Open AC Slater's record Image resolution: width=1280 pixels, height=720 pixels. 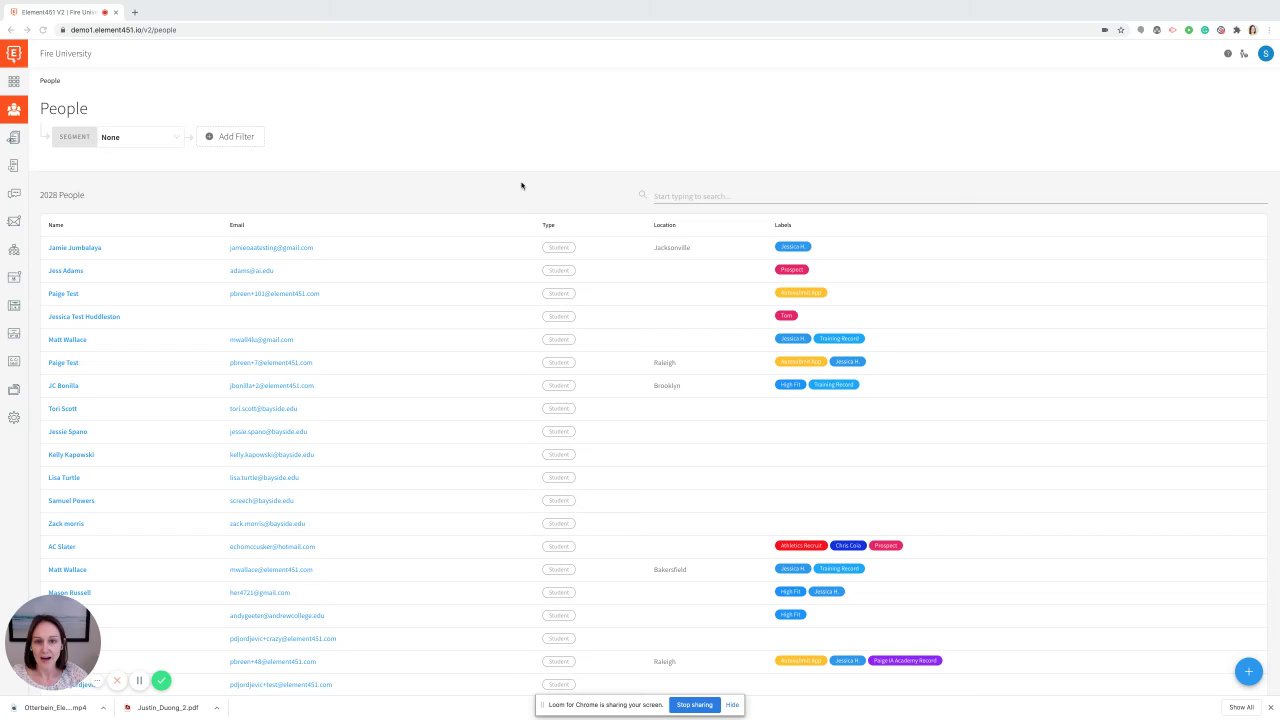[62, 547]
